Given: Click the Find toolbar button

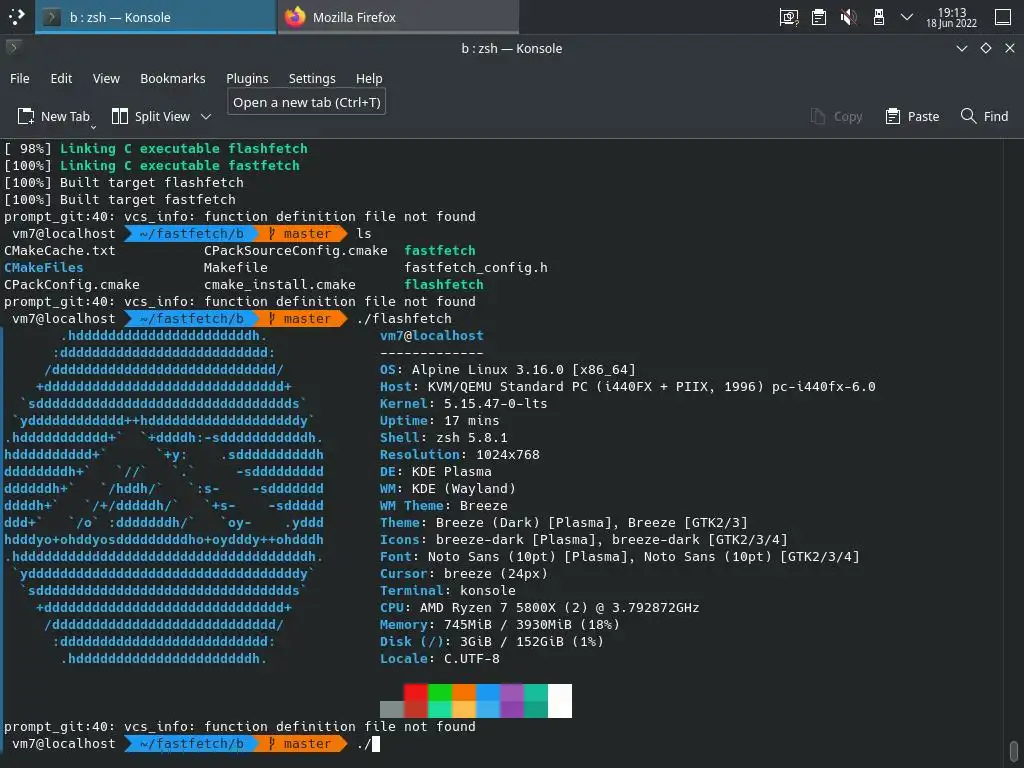Looking at the screenshot, I should pyautogui.click(x=984, y=116).
